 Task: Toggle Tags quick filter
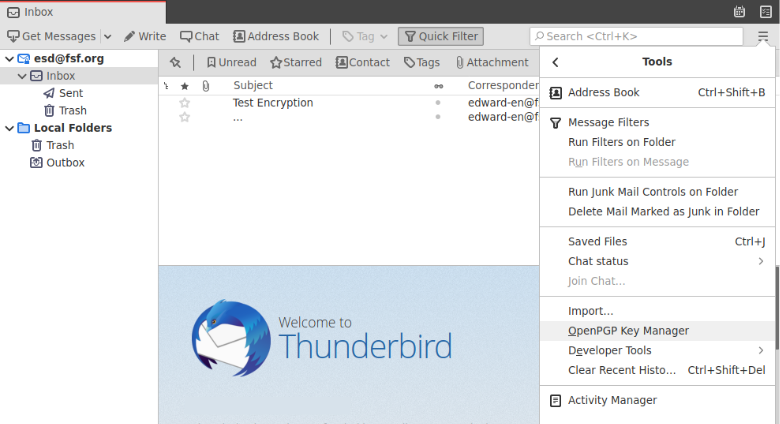(422, 62)
